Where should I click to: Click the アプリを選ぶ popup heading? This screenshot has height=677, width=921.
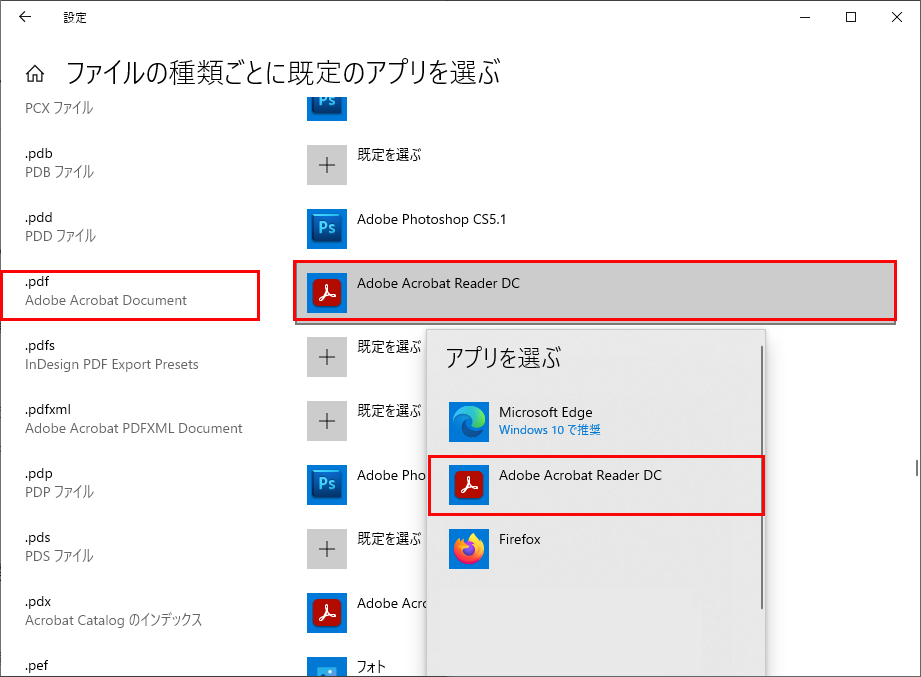[x=503, y=358]
